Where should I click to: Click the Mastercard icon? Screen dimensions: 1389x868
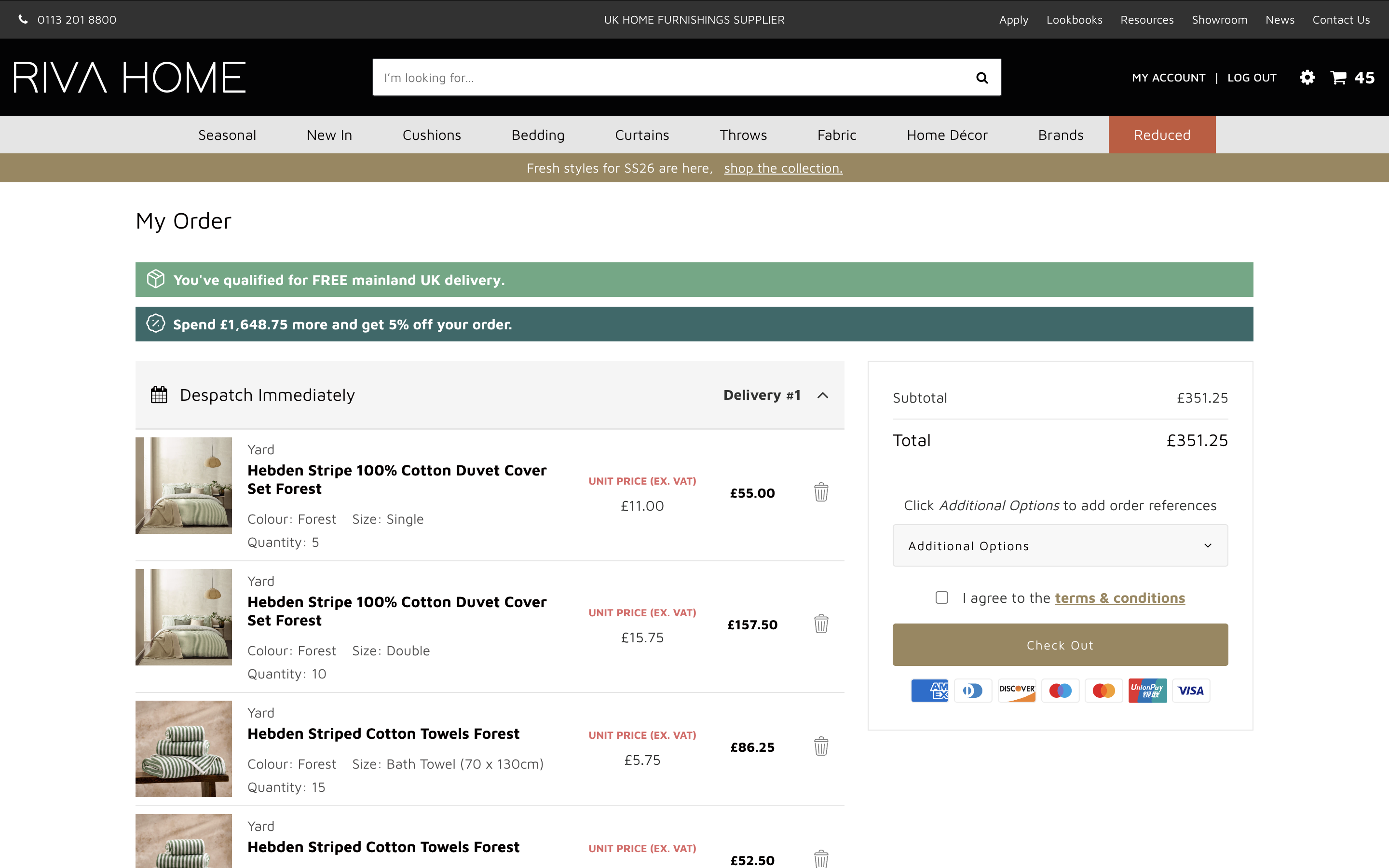click(x=1104, y=691)
